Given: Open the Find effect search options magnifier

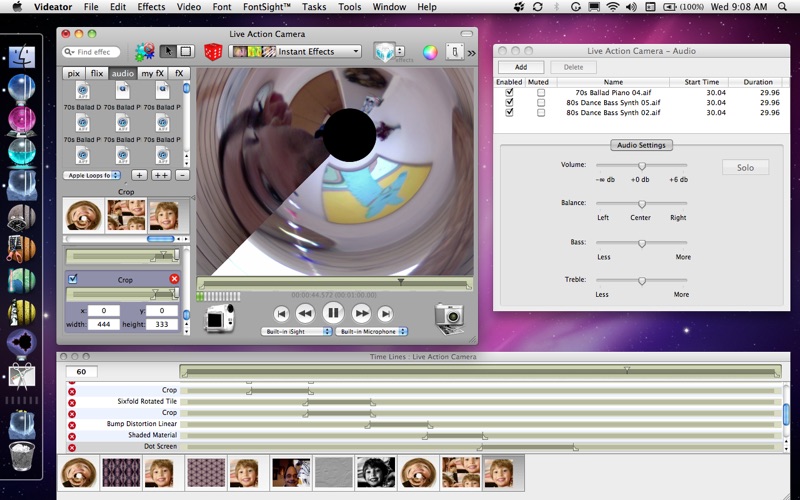Looking at the screenshot, I should click(69, 52).
